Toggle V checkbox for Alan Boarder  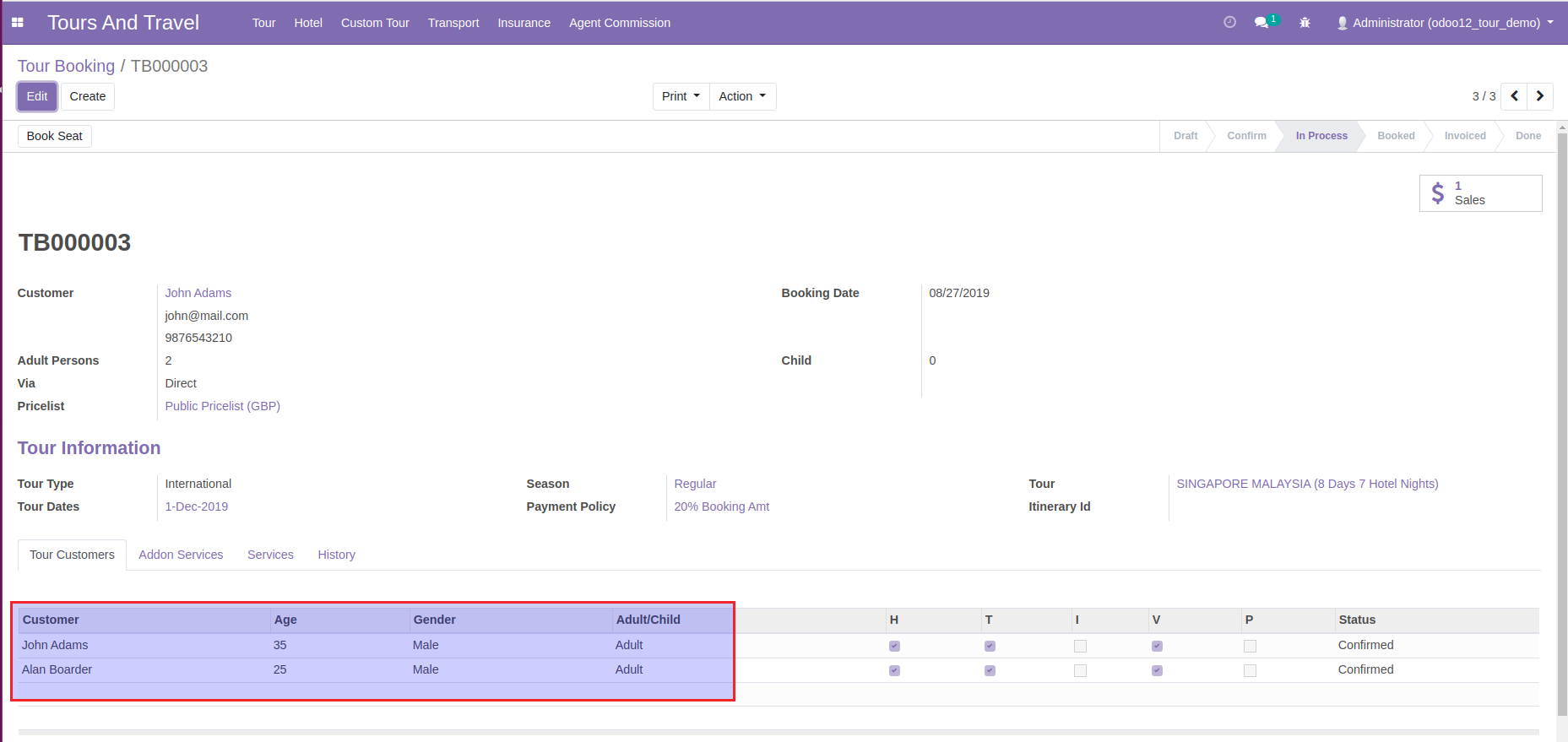tap(1157, 670)
